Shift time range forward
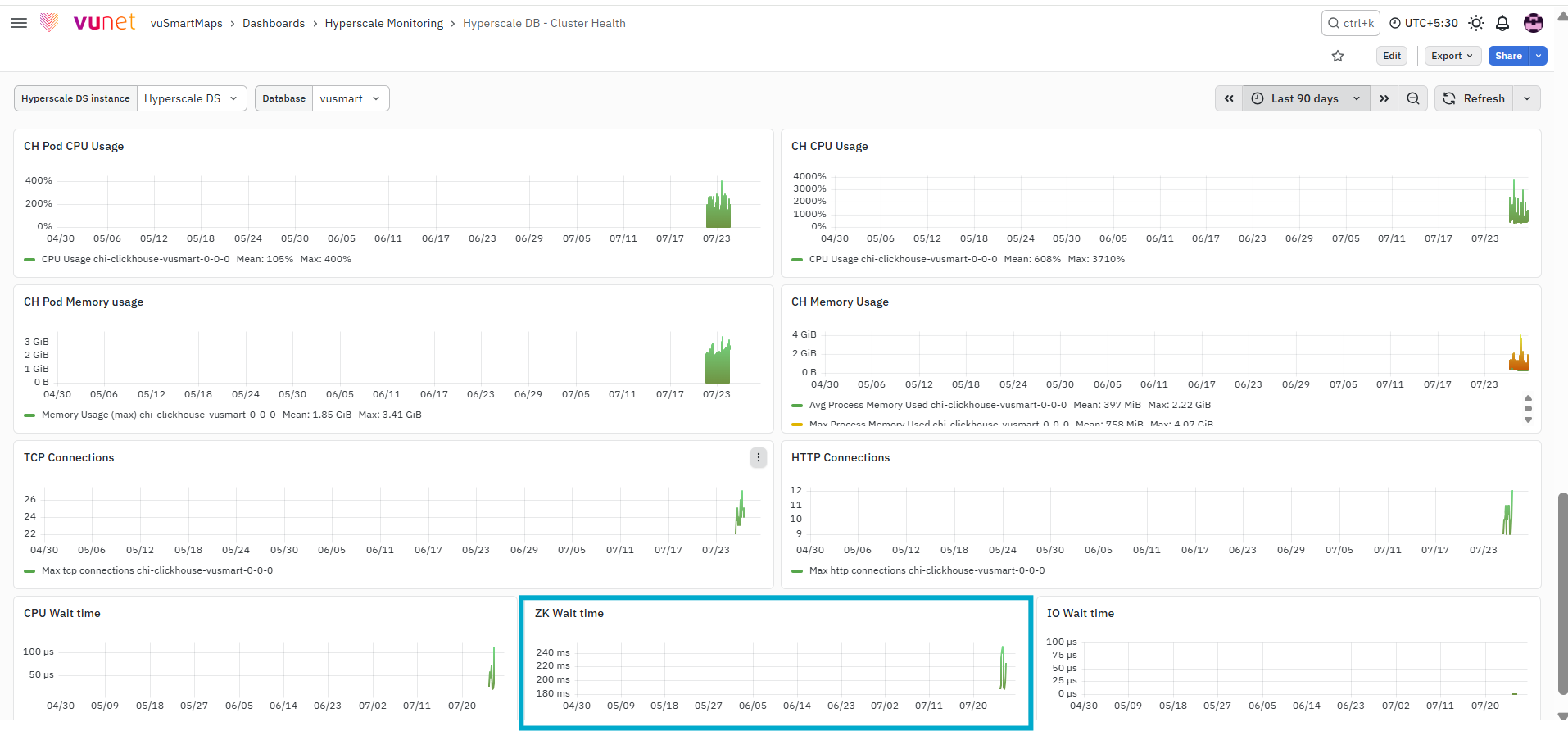Viewport: 1568px width, 731px height. coord(1384,98)
